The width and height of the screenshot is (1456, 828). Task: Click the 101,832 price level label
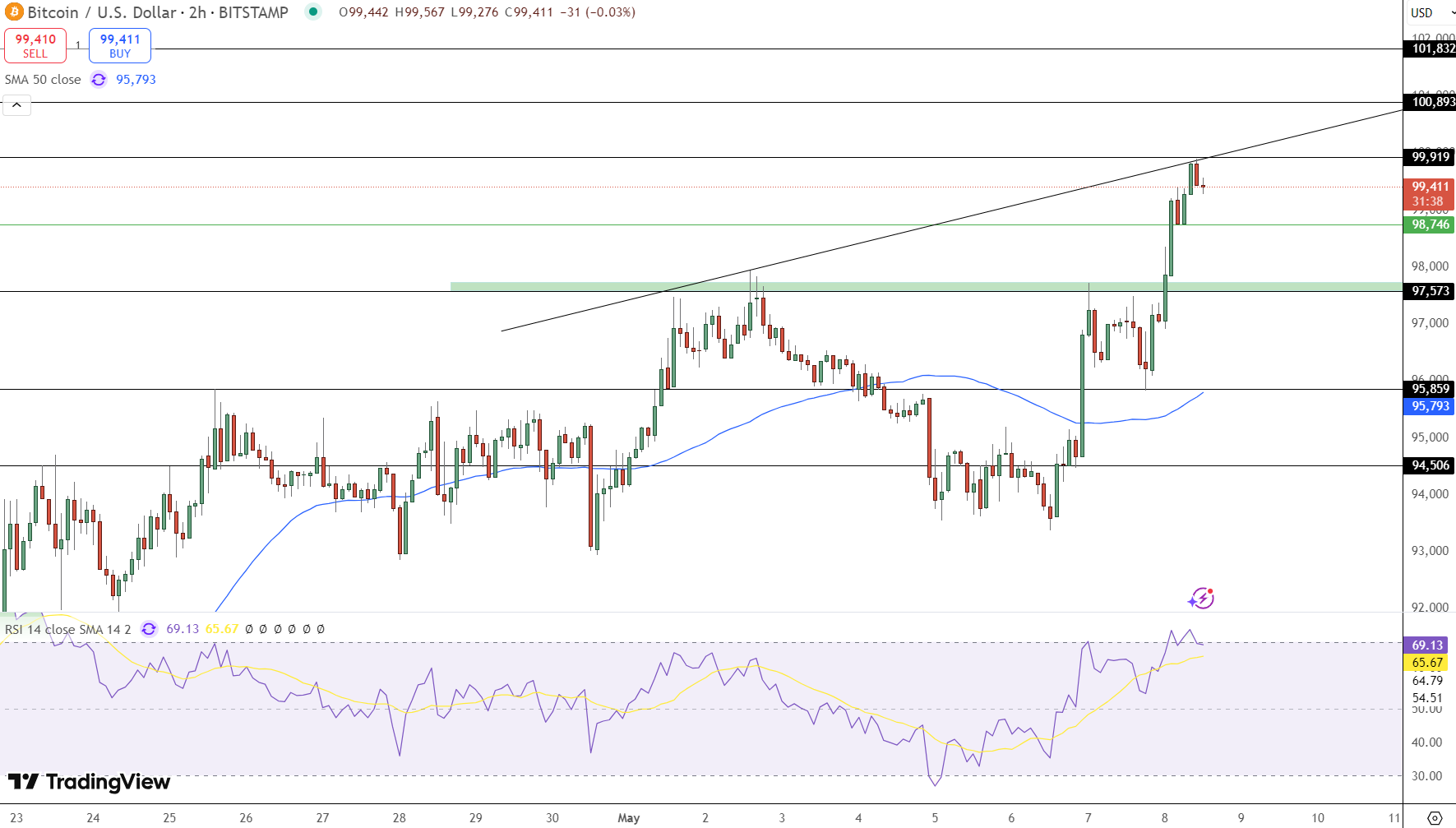point(1431,49)
